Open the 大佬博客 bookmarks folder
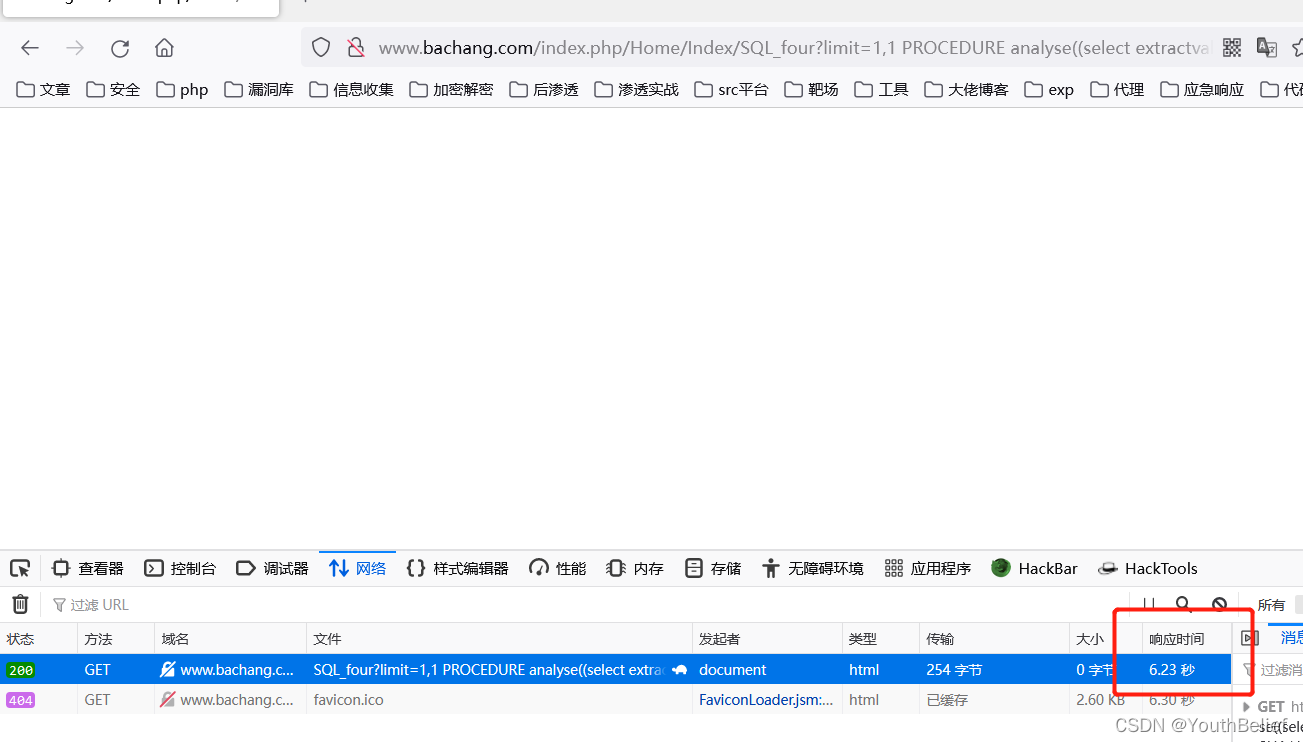Screen dimensions: 1303x742 966,89
